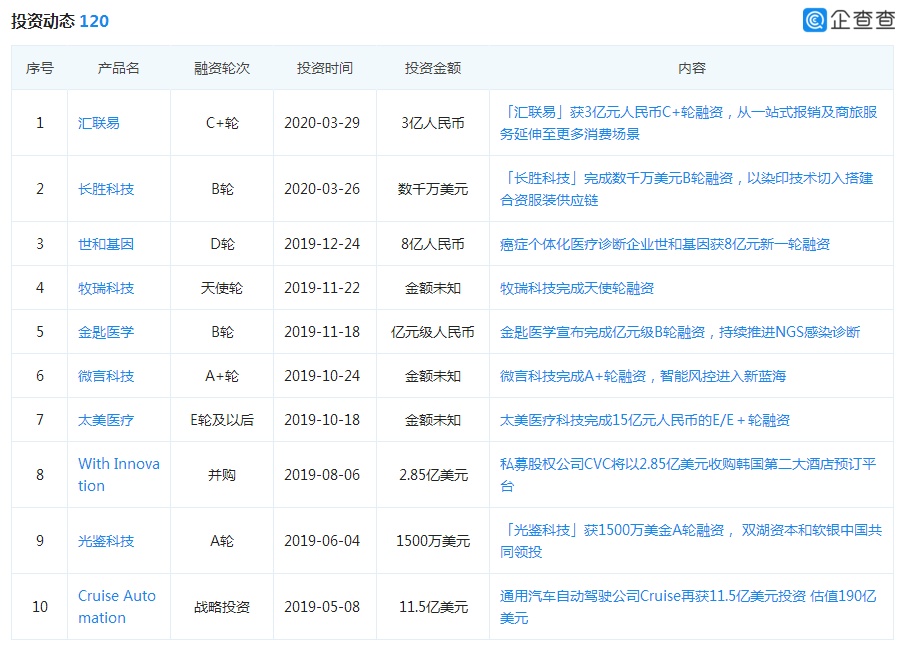Screen dimensions: 902x647
Task: Open 牧瑞科技完成天使轮融资 article
Action: tap(577, 288)
